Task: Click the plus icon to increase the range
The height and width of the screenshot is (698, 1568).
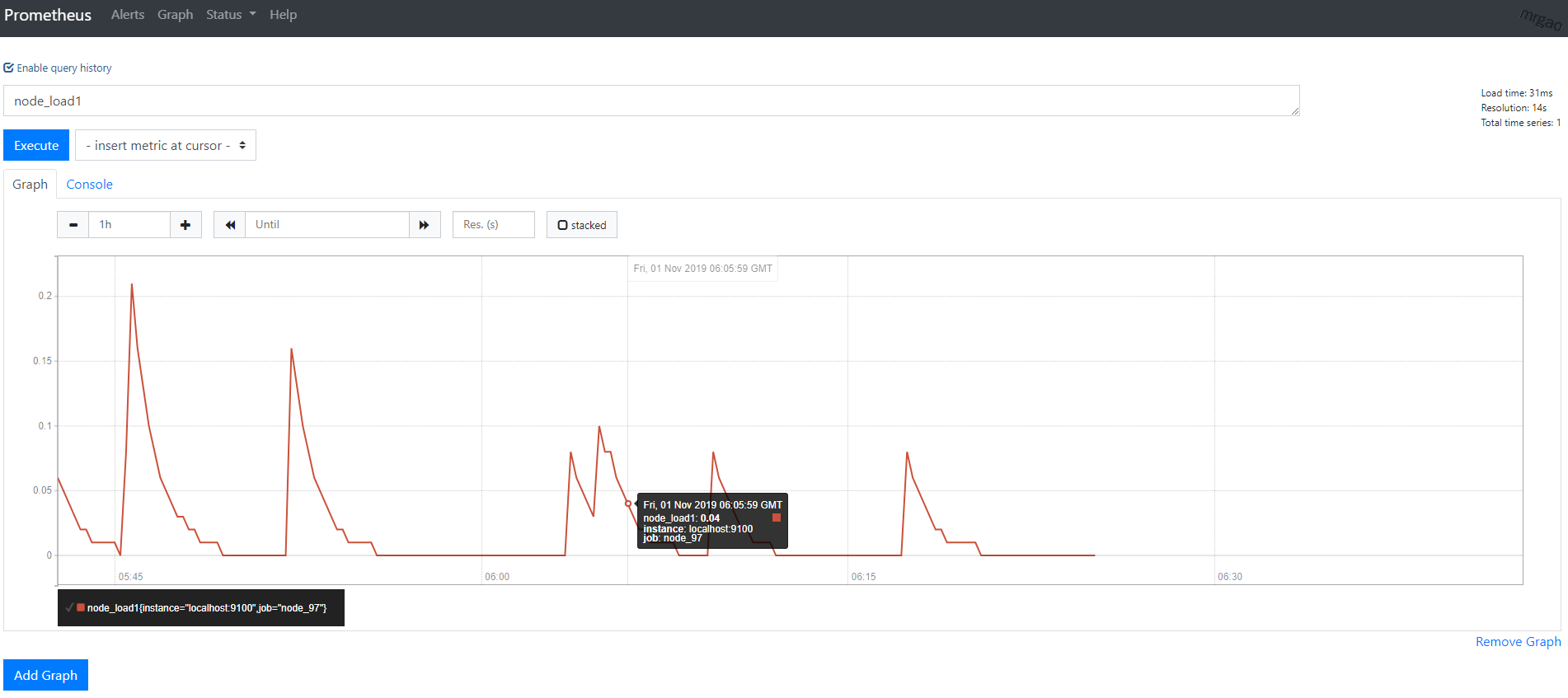Action: click(x=185, y=225)
